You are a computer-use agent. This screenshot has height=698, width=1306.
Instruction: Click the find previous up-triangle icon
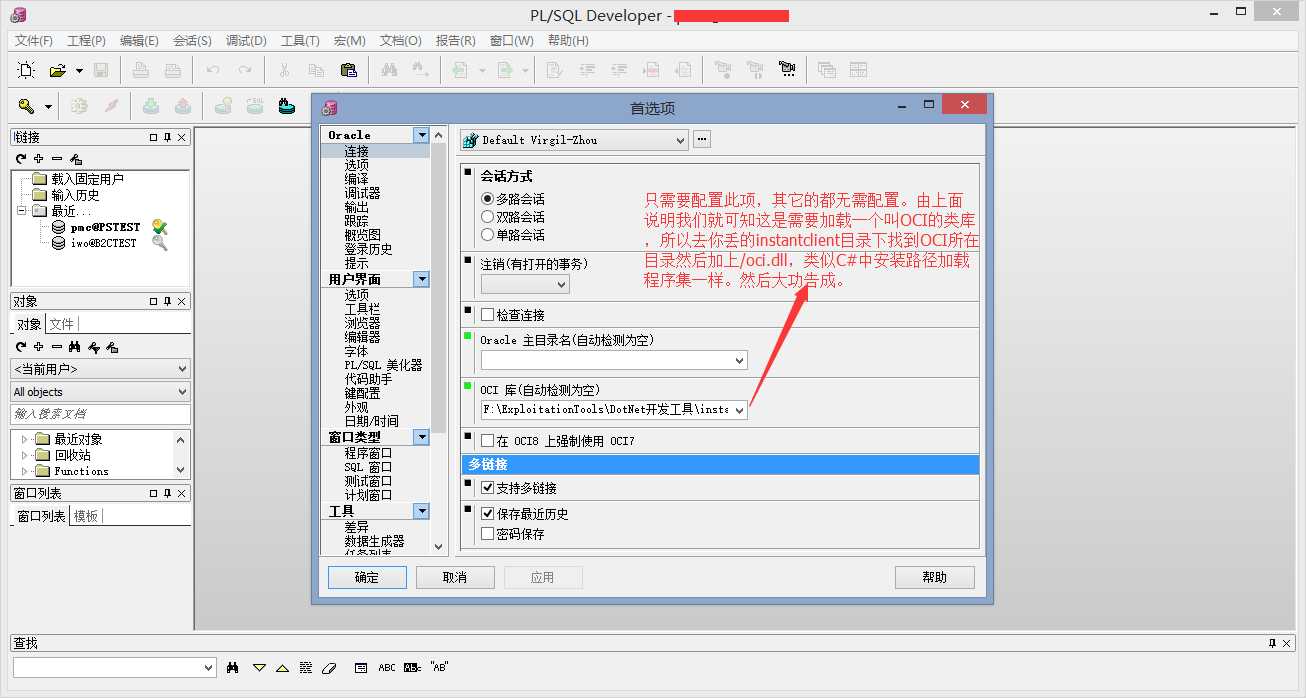click(x=282, y=667)
